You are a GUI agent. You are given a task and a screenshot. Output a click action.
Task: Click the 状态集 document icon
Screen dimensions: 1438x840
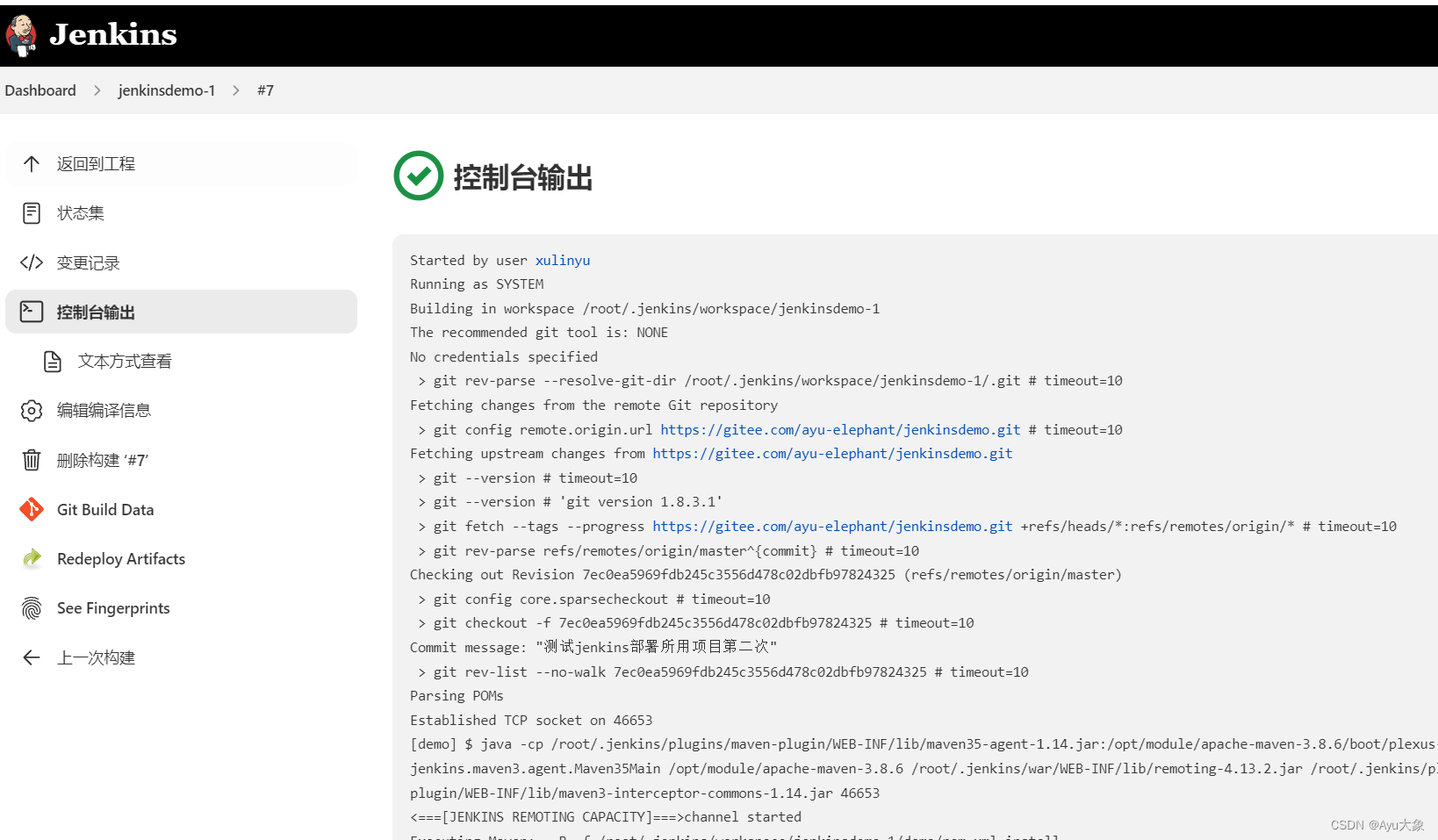[32, 213]
